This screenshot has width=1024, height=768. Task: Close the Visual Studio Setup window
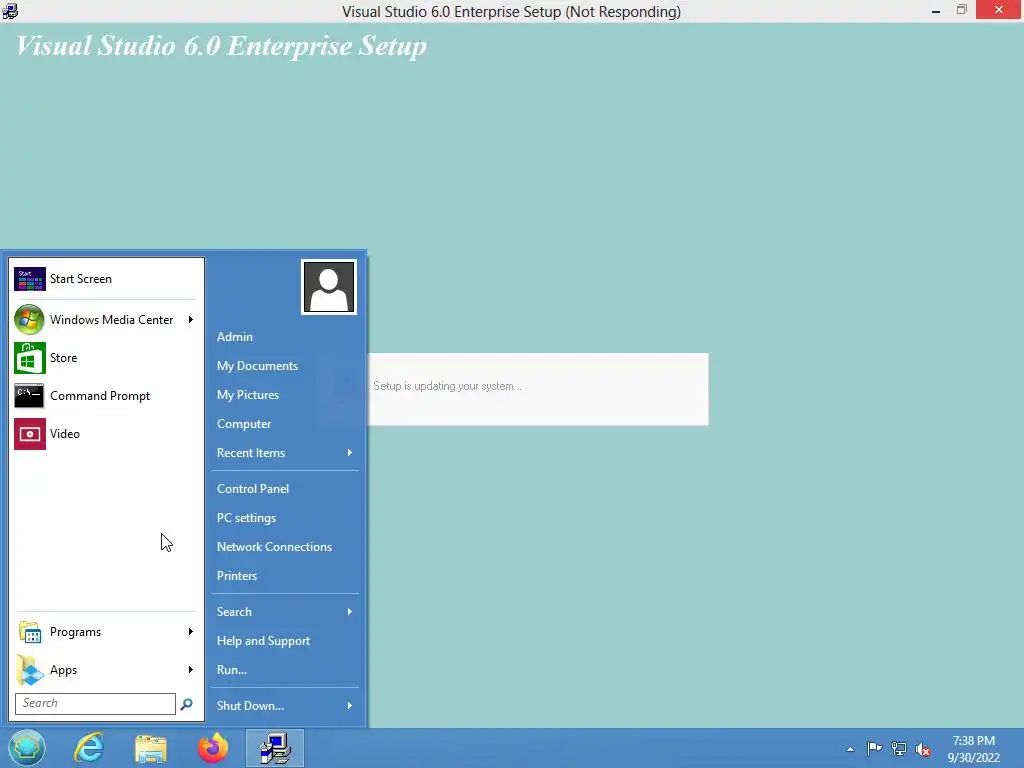coord(999,10)
